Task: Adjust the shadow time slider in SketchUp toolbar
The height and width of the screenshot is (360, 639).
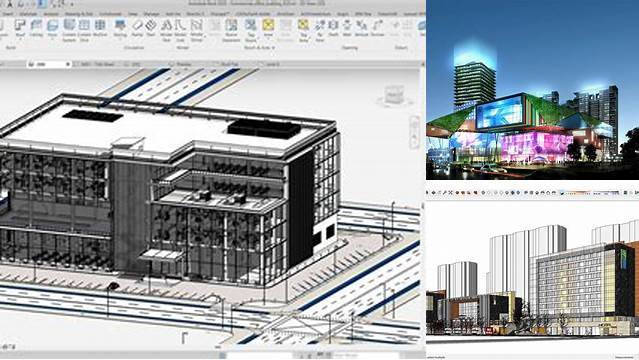Action: tap(576, 192)
